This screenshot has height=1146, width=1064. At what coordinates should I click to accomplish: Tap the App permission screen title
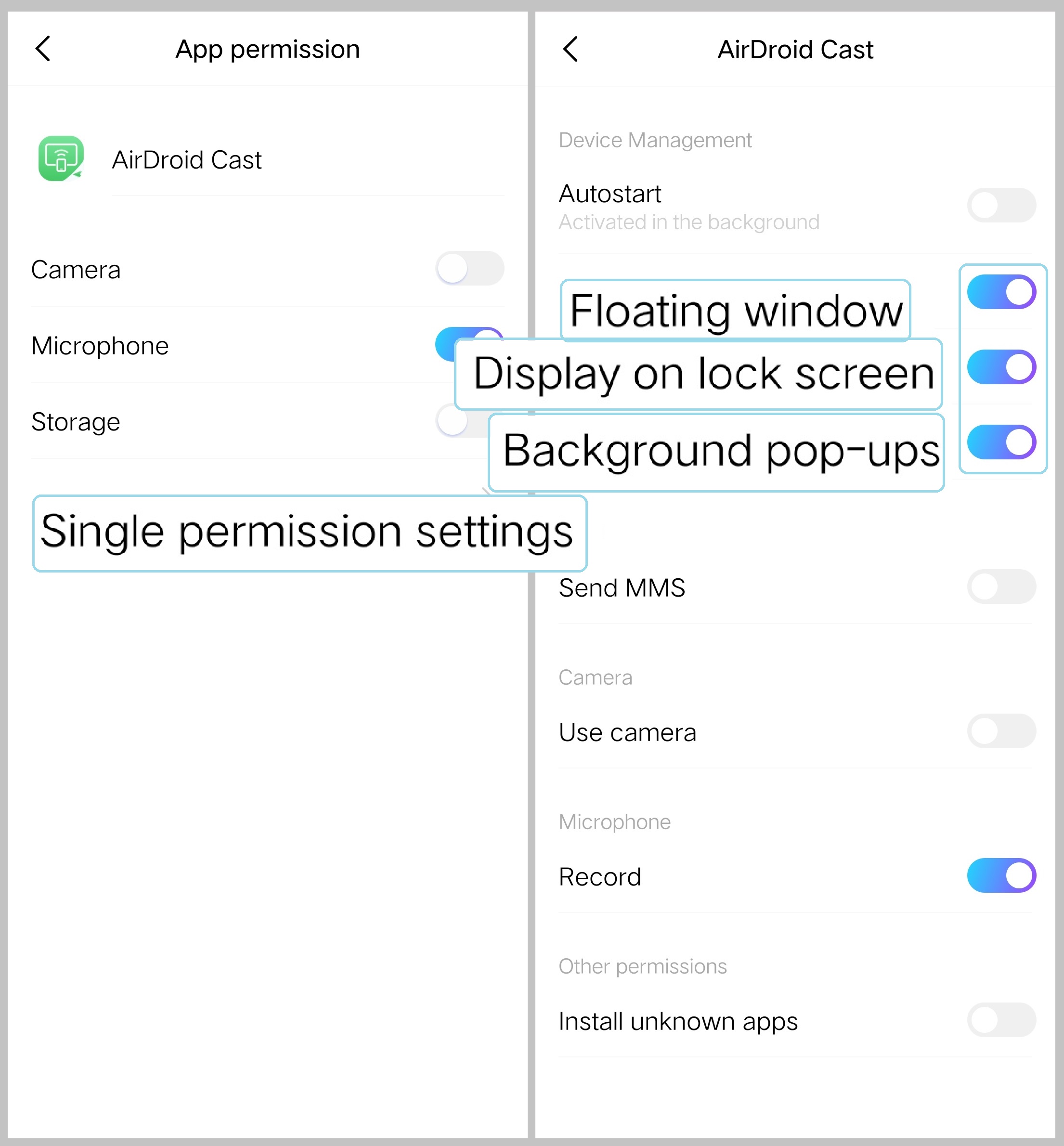(267, 48)
